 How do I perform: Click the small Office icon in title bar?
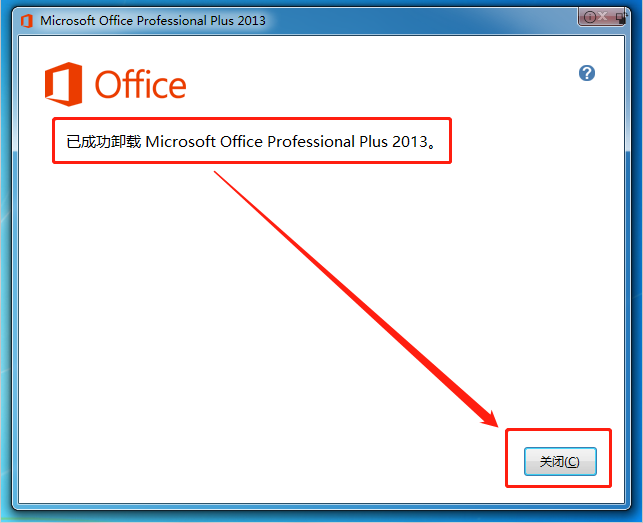27,21
